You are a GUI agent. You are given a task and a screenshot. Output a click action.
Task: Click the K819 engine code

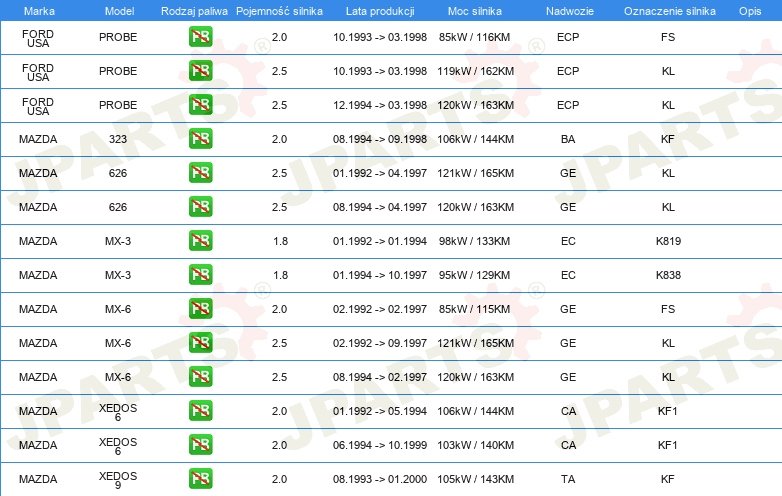668,241
